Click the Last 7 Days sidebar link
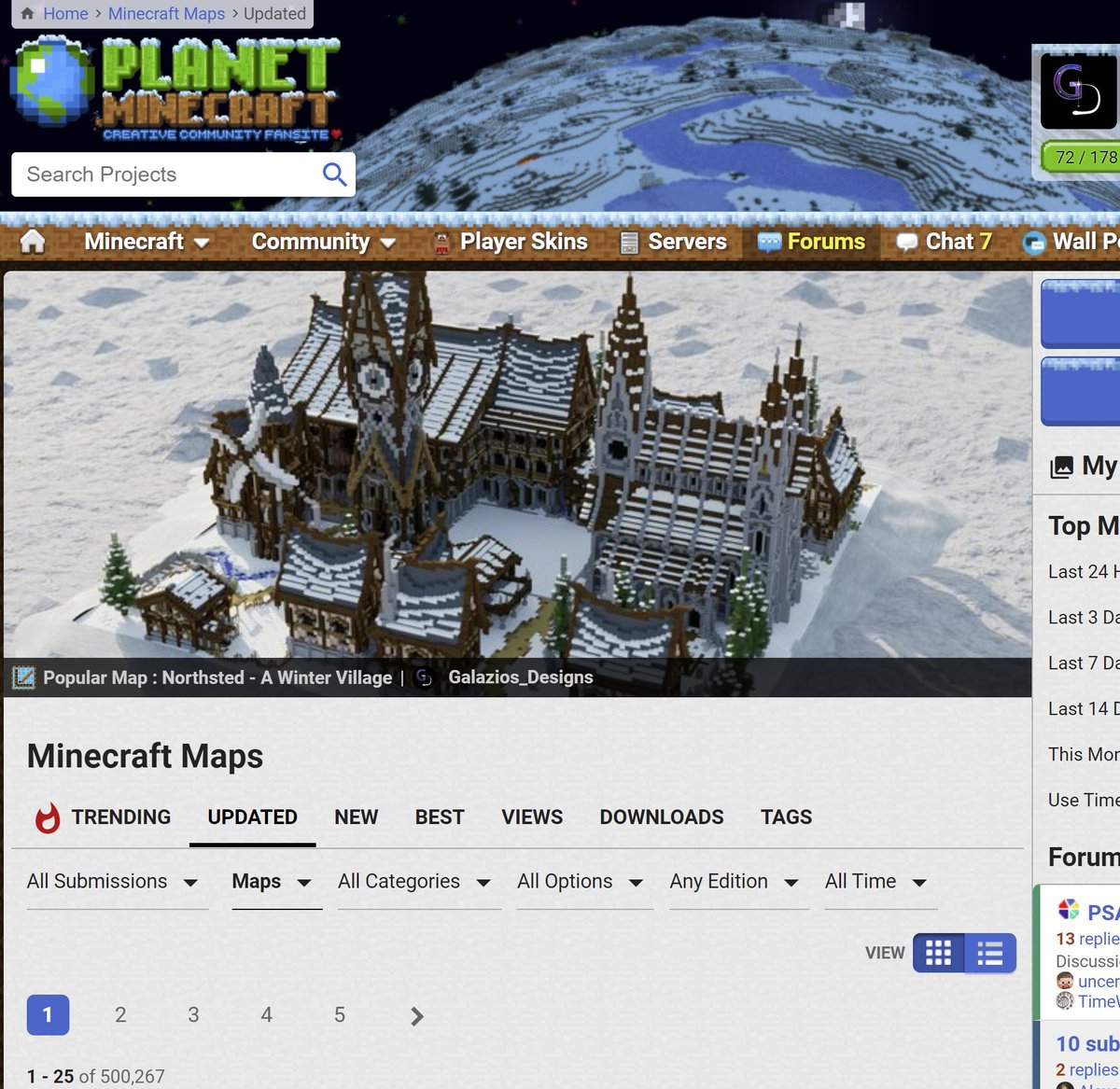Viewport: 1120px width, 1089px height. pyautogui.click(x=1084, y=663)
